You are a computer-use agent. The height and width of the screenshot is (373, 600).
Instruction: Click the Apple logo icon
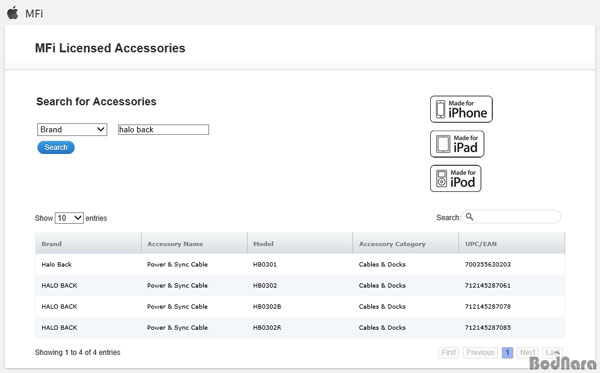point(13,13)
